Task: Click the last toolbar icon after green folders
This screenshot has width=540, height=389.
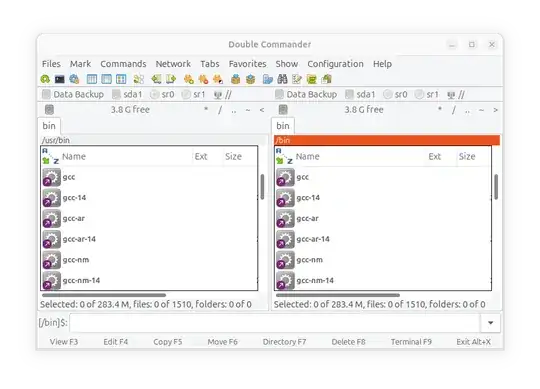Action: [326, 79]
